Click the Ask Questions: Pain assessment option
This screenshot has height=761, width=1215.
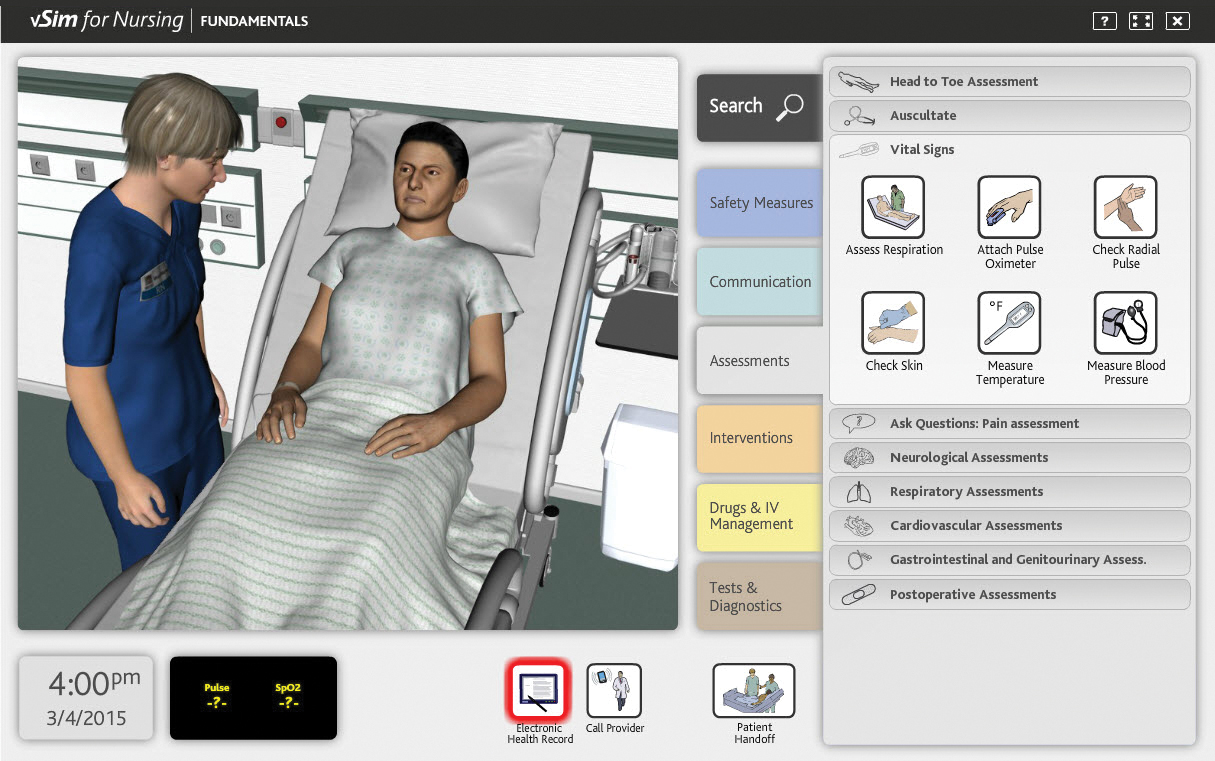click(x=1009, y=423)
